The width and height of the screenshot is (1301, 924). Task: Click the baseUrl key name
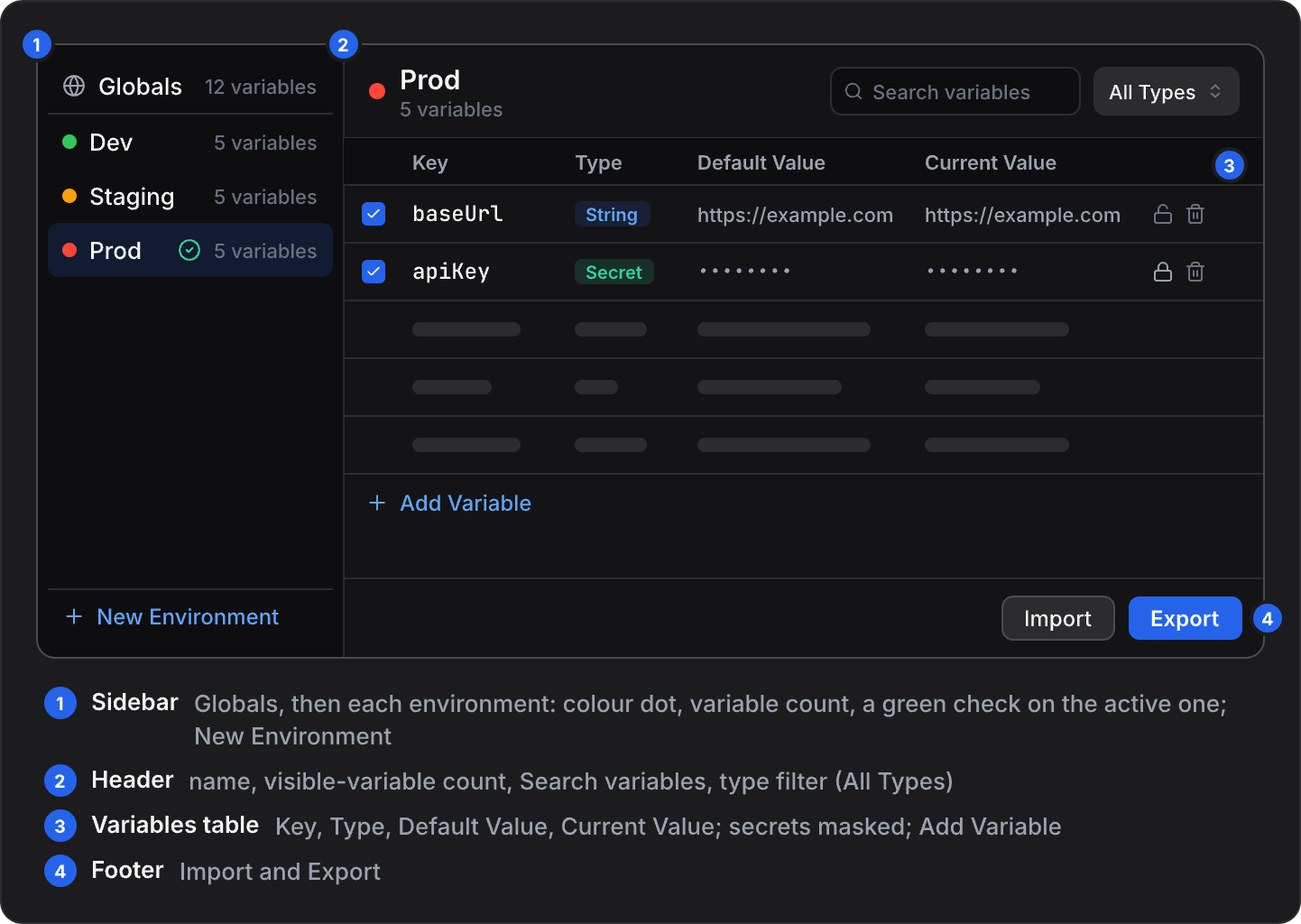[x=457, y=214]
